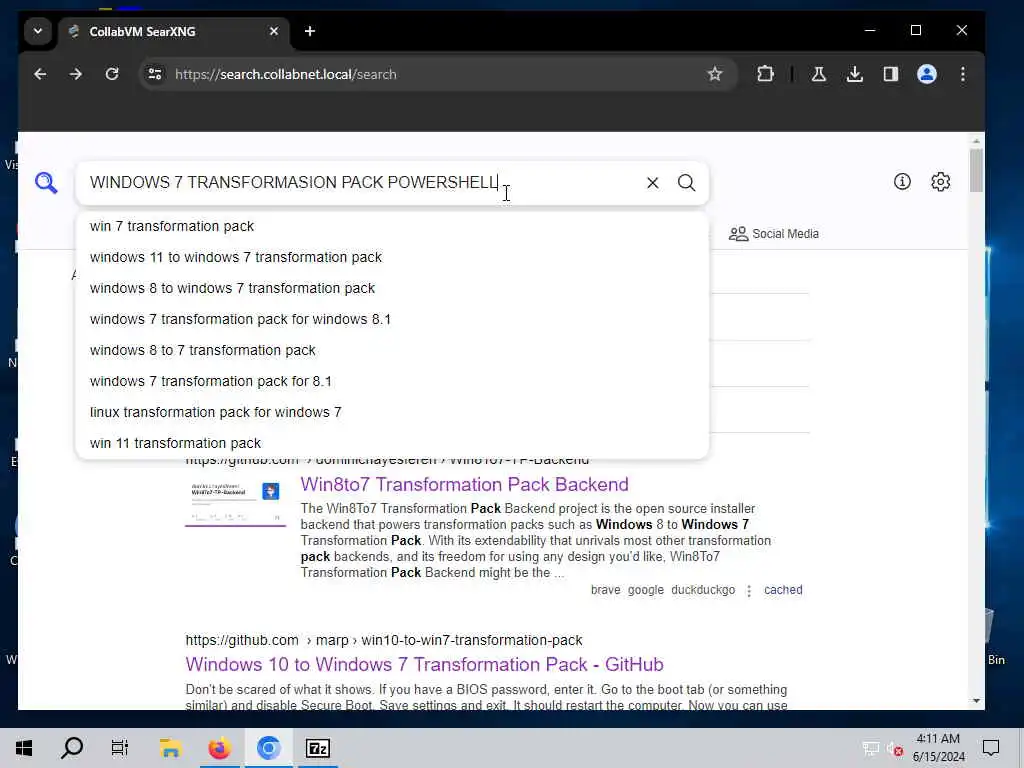Switch to the Social Media category tab

pos(774,234)
